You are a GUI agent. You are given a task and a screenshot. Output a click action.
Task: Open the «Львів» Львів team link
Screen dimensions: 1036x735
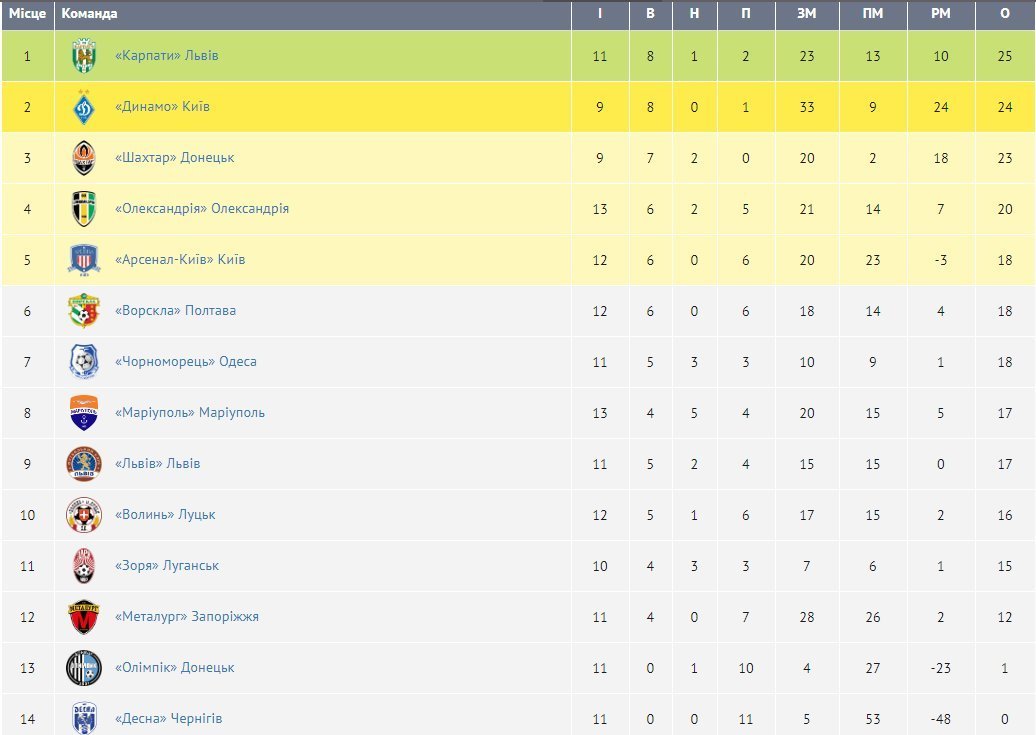click(157, 464)
